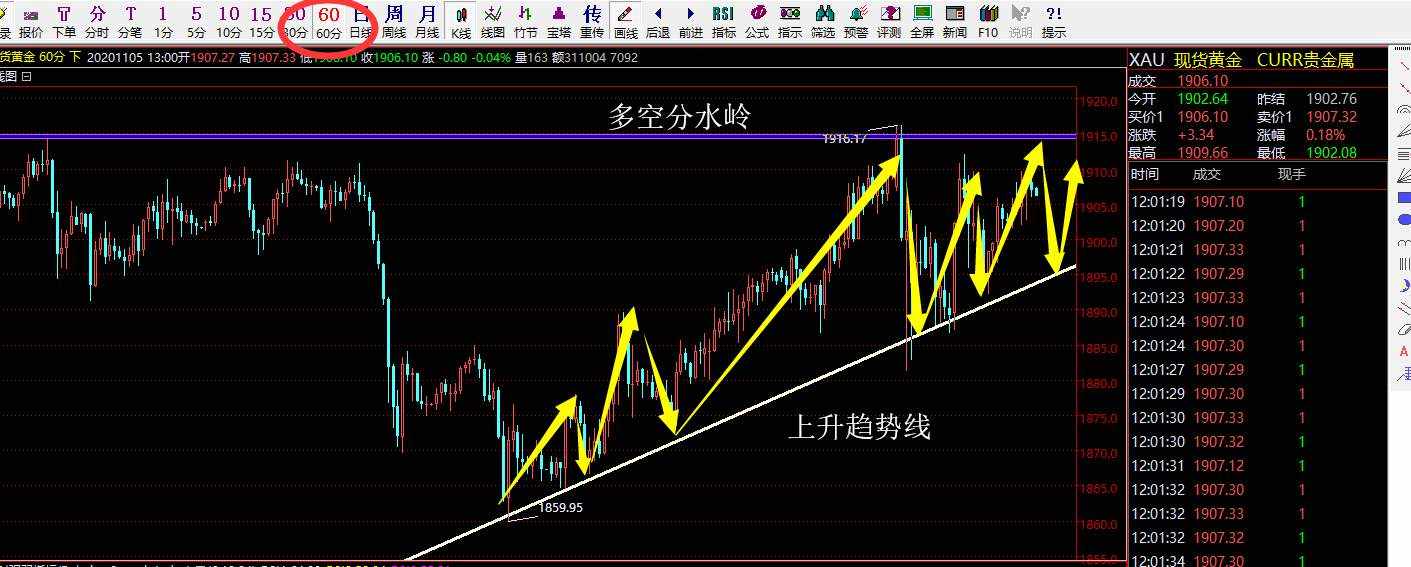Click the 1900.0 price axis label
Image resolution: width=1411 pixels, height=567 pixels.
[1098, 242]
